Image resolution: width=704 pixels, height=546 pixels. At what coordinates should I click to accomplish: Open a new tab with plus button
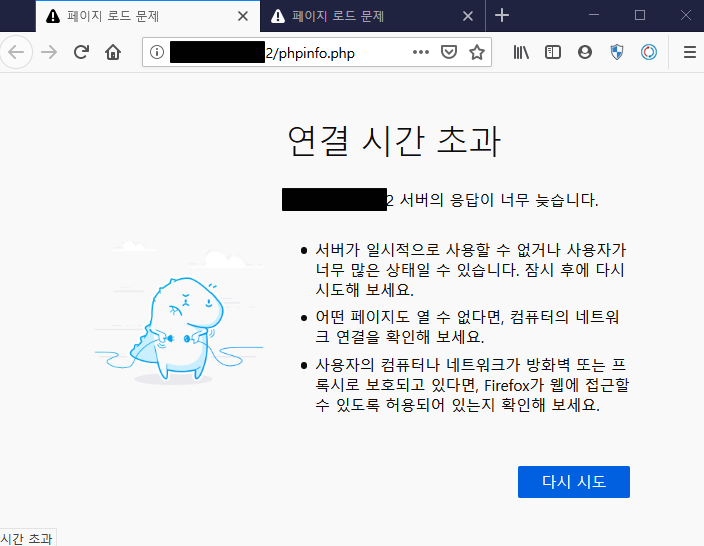click(x=502, y=16)
